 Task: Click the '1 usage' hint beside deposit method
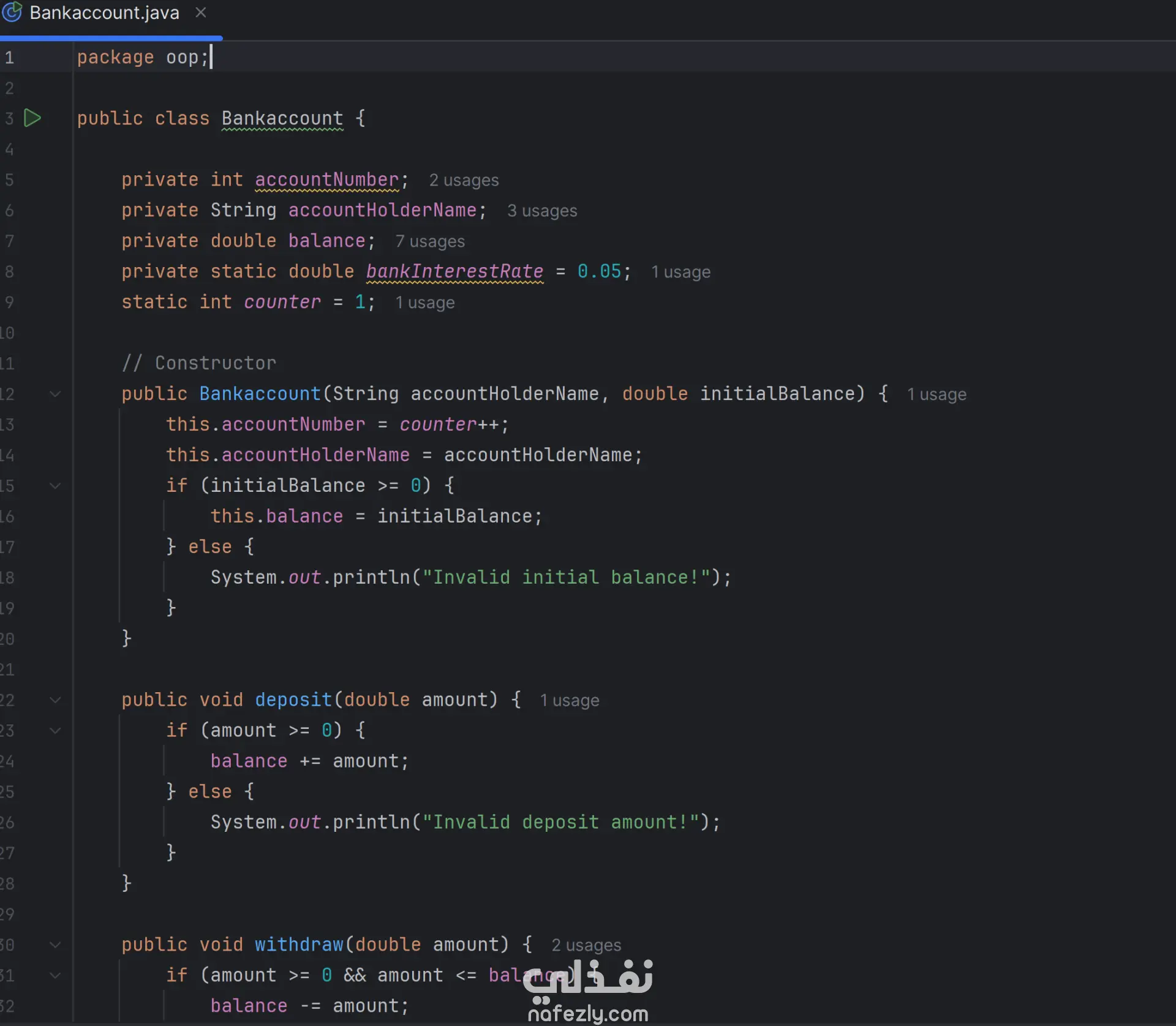click(x=569, y=700)
